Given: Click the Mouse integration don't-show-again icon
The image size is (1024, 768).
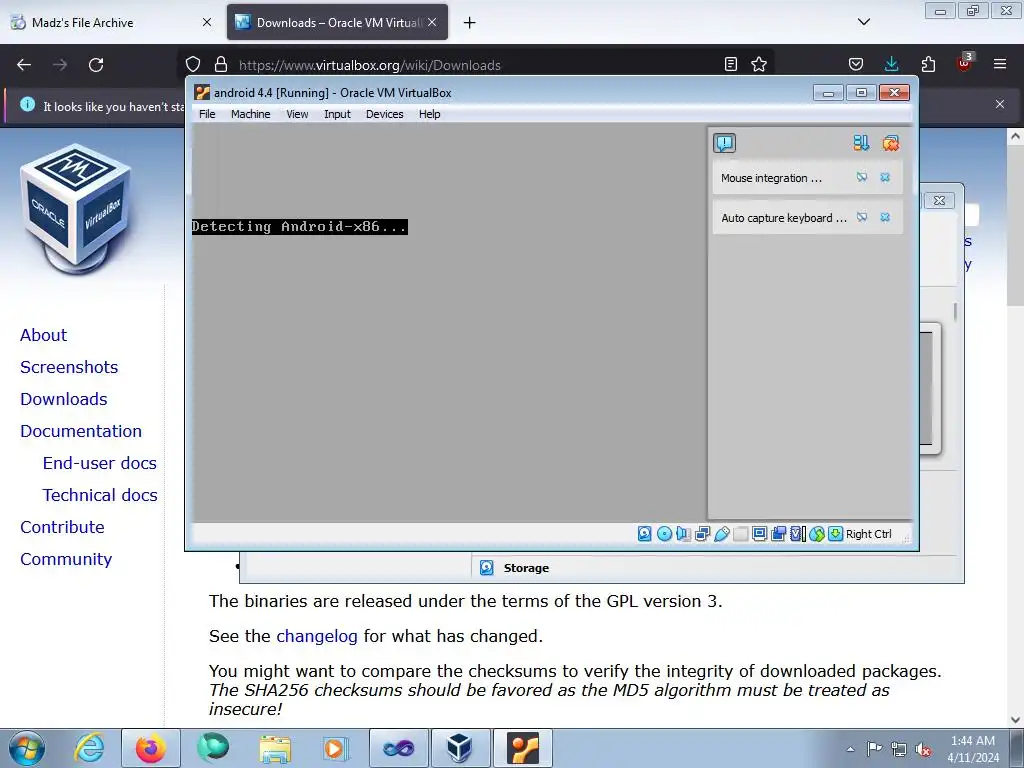Looking at the screenshot, I should point(862,177).
